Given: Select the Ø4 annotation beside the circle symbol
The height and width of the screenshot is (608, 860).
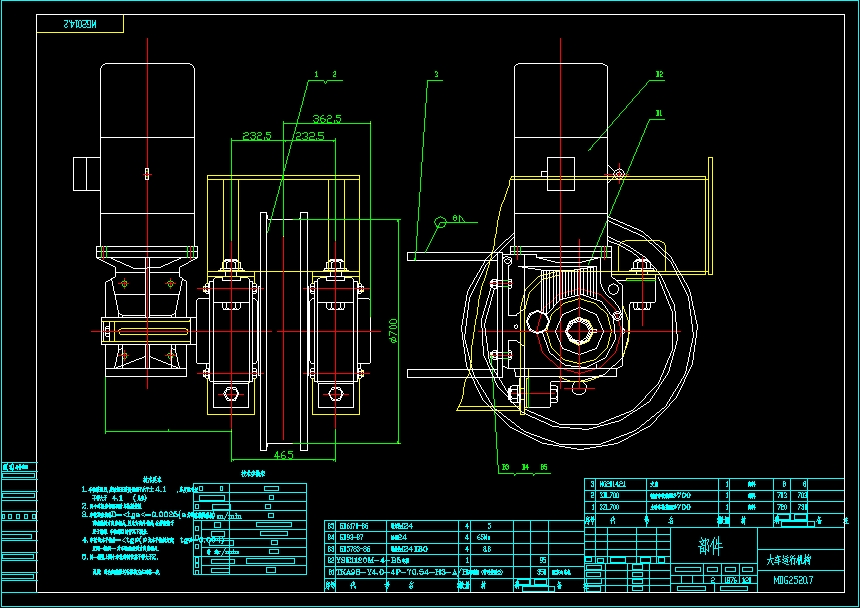Looking at the screenshot, I should [x=458, y=219].
